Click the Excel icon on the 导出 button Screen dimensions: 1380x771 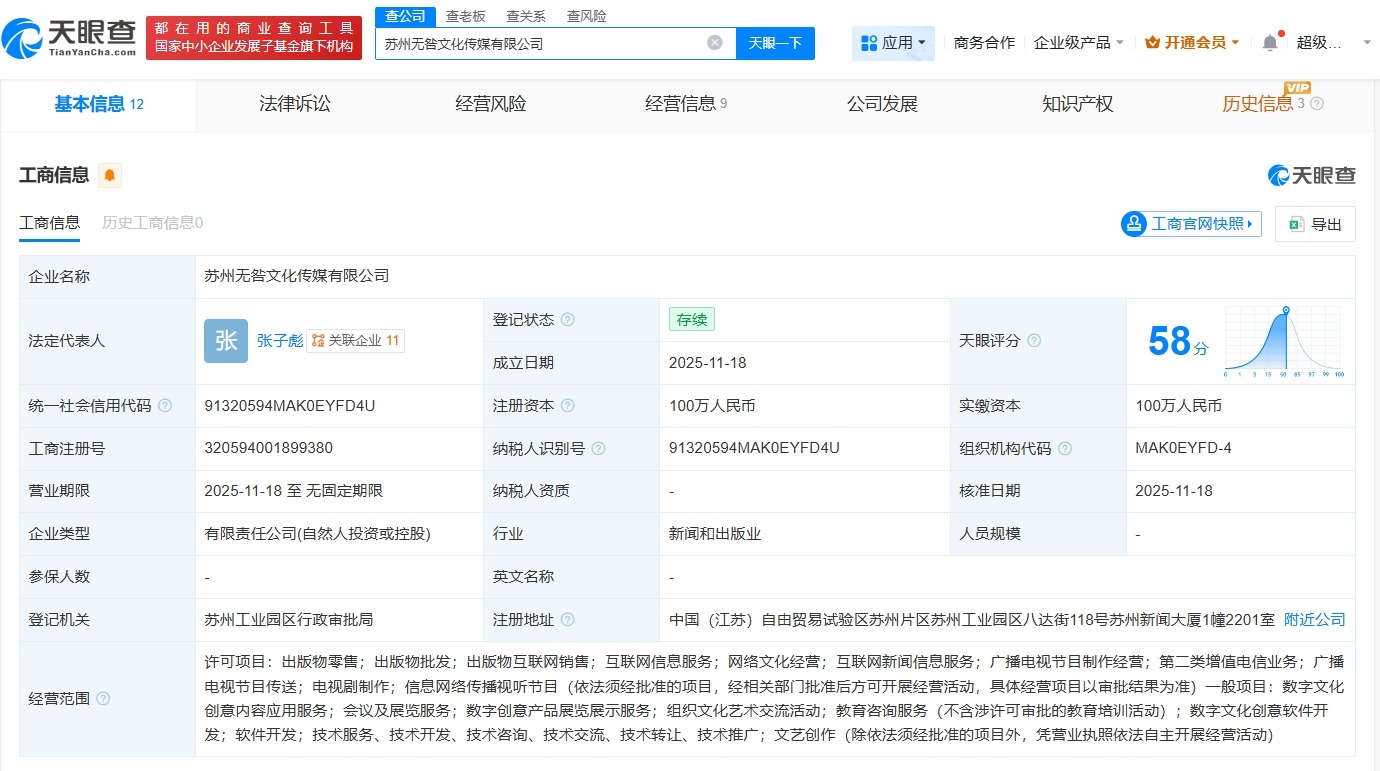pos(1296,223)
